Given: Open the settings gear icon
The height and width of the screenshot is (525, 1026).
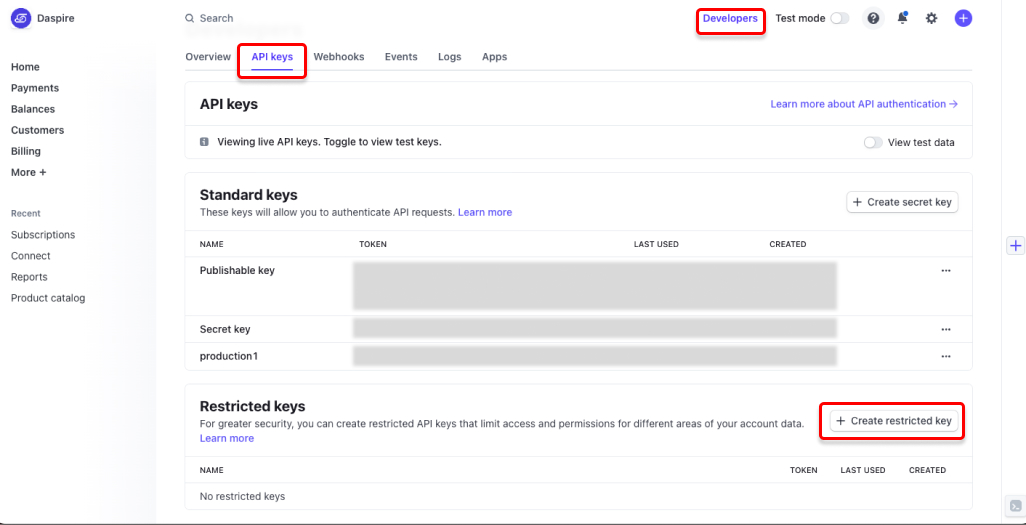Looking at the screenshot, I should pos(931,18).
